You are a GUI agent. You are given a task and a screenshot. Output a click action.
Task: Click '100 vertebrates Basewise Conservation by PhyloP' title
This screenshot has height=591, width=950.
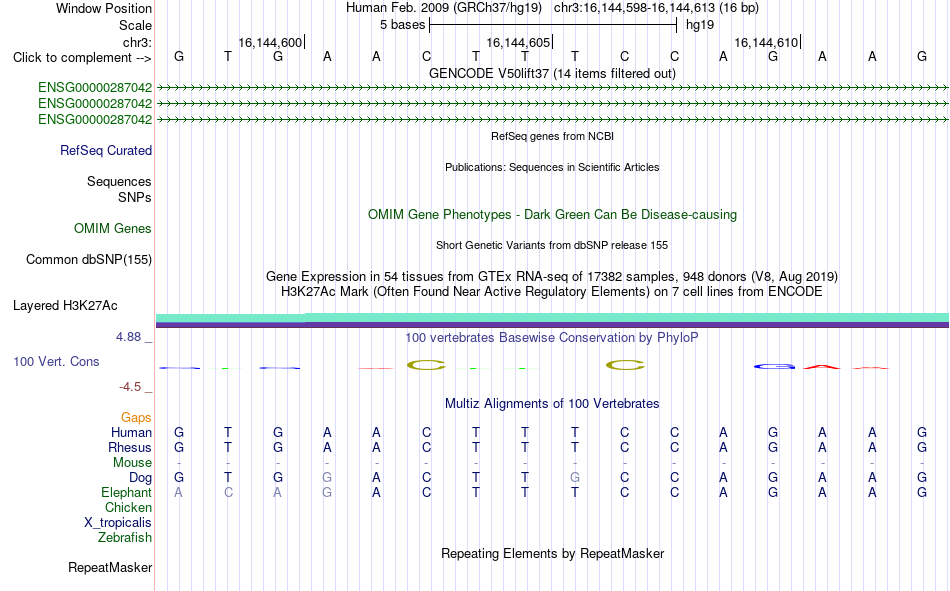(552, 338)
